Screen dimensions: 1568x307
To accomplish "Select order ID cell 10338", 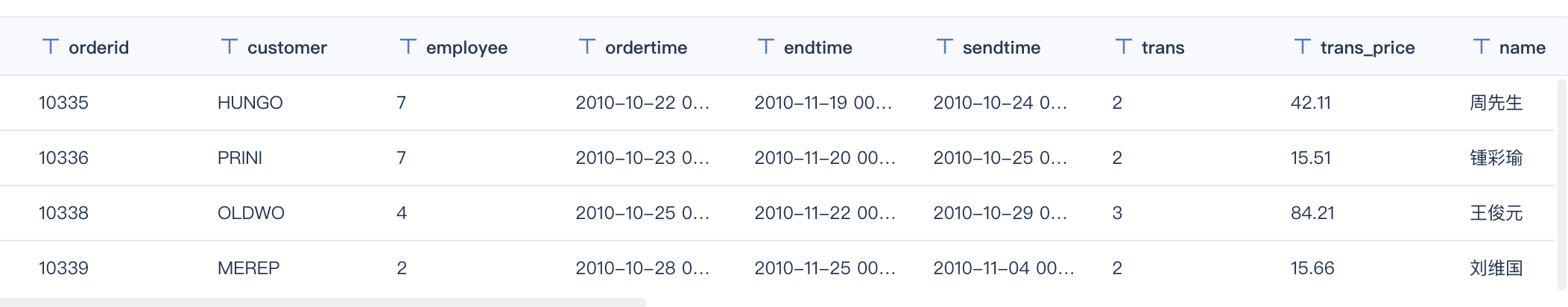I will point(63,213).
